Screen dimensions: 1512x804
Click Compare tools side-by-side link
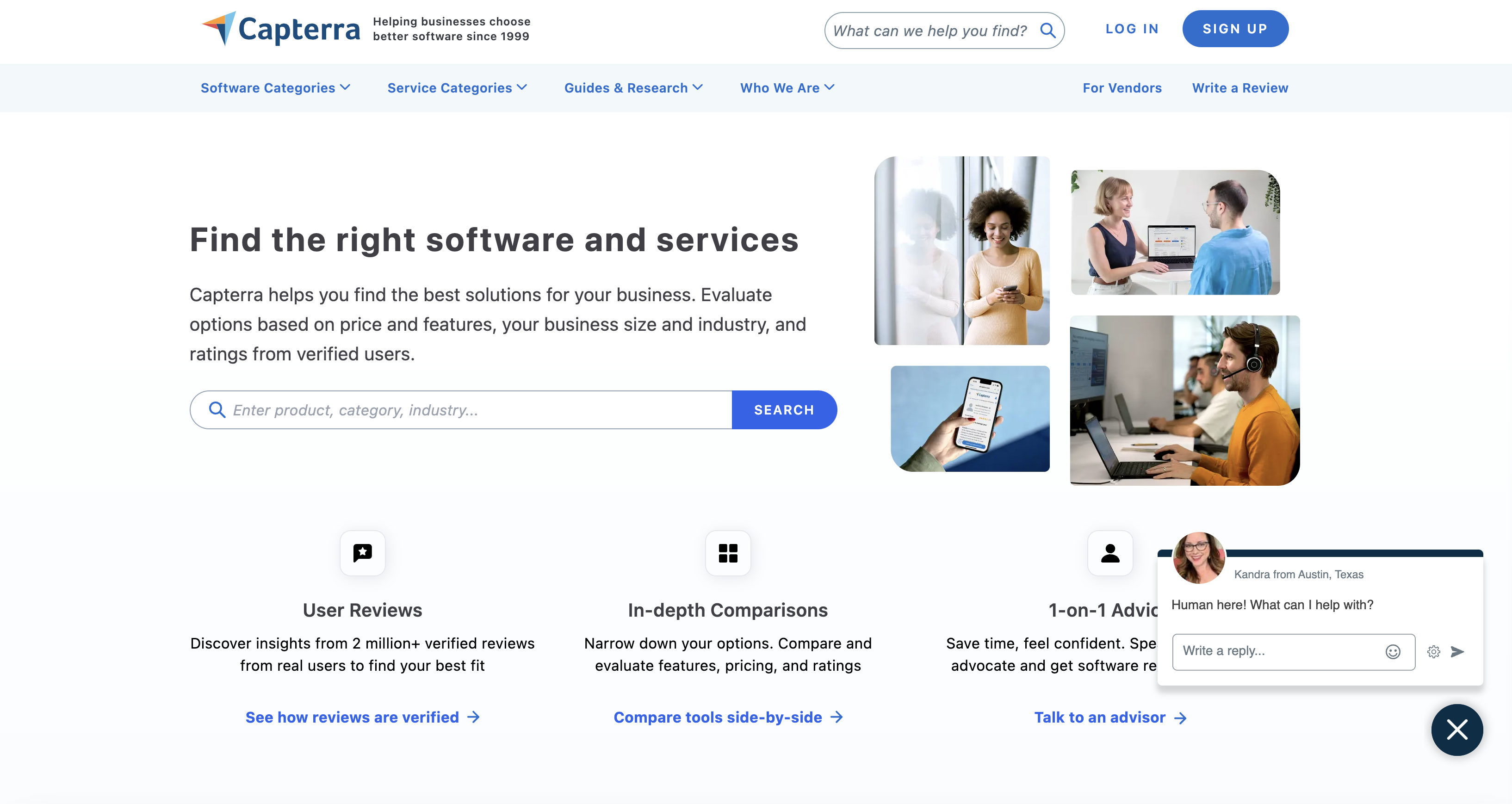point(728,717)
